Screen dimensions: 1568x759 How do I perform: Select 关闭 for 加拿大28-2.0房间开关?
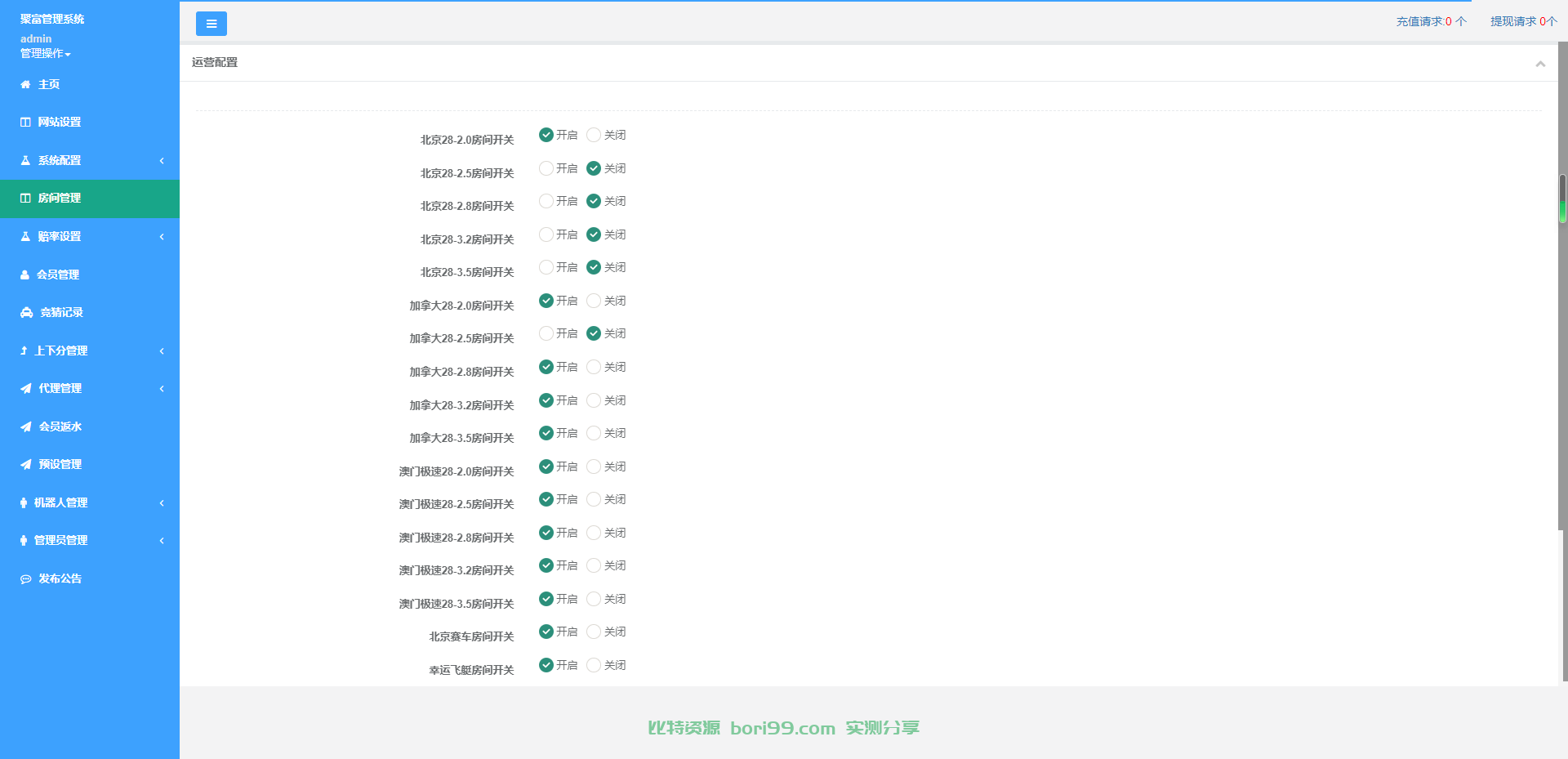click(594, 301)
